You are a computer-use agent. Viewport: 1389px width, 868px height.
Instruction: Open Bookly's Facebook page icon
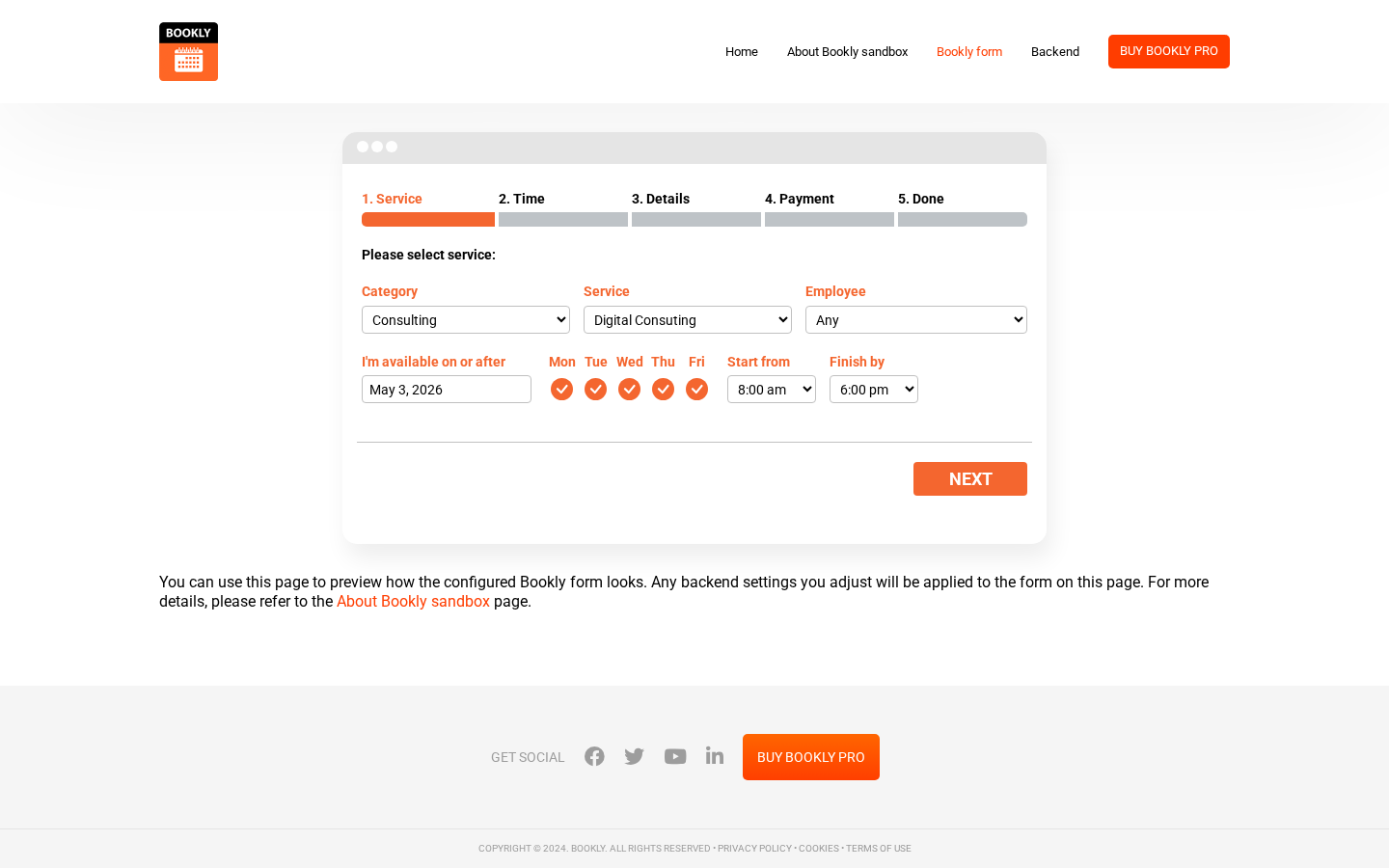[x=594, y=756]
